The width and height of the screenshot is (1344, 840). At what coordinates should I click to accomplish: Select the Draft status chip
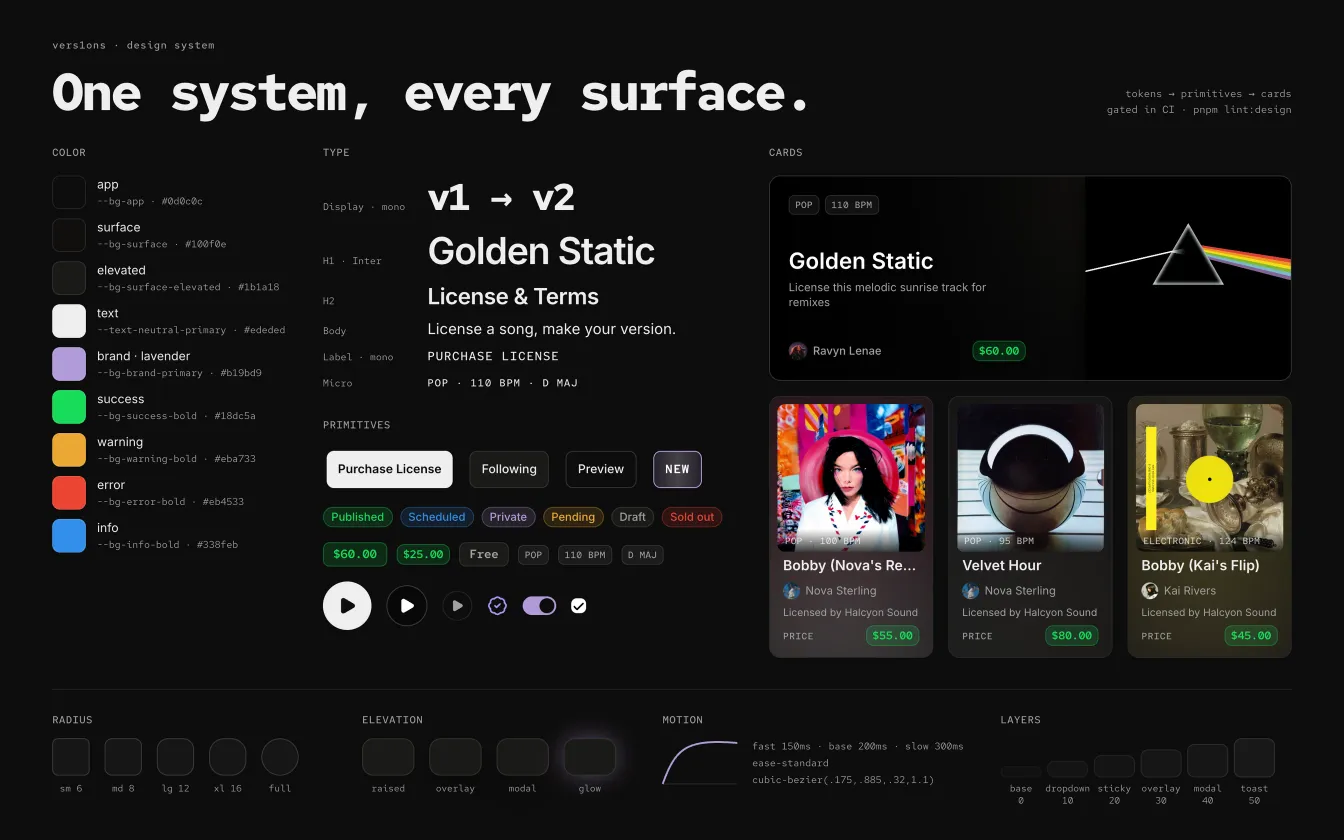(x=632, y=517)
